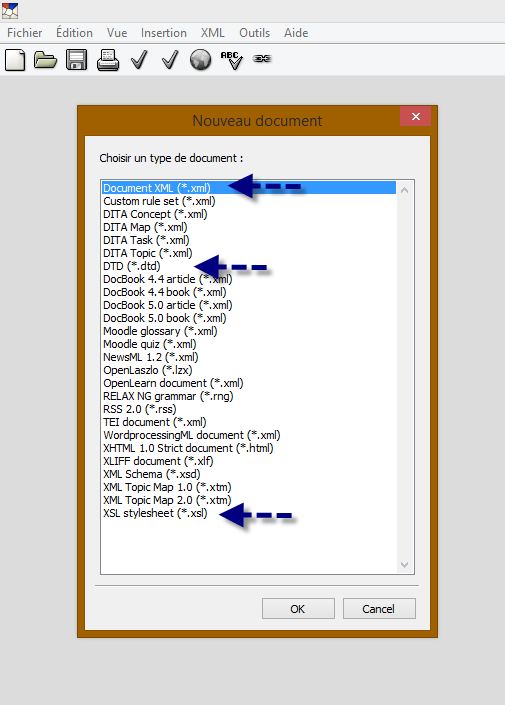The width and height of the screenshot is (505, 705).
Task: Open the Fichier menu
Action: click(x=25, y=33)
